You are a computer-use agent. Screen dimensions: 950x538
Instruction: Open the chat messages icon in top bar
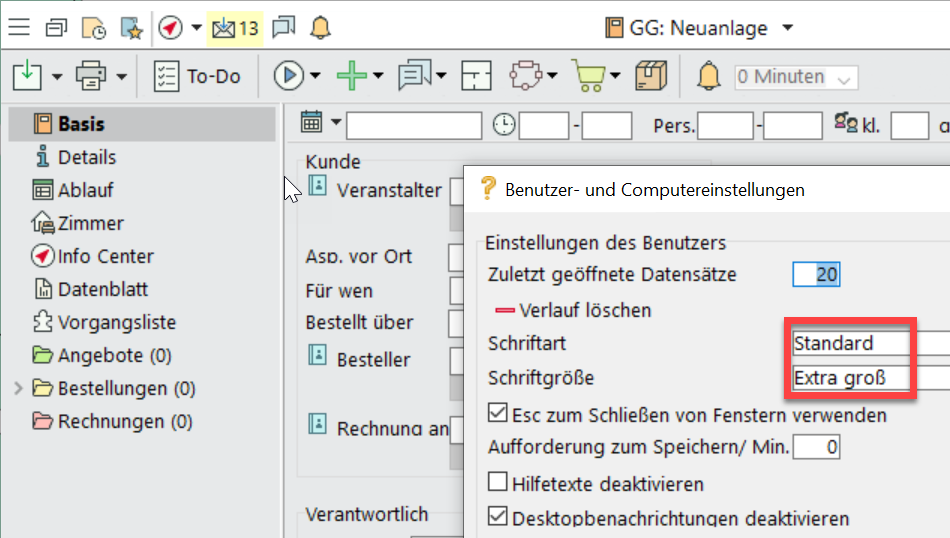point(284,27)
